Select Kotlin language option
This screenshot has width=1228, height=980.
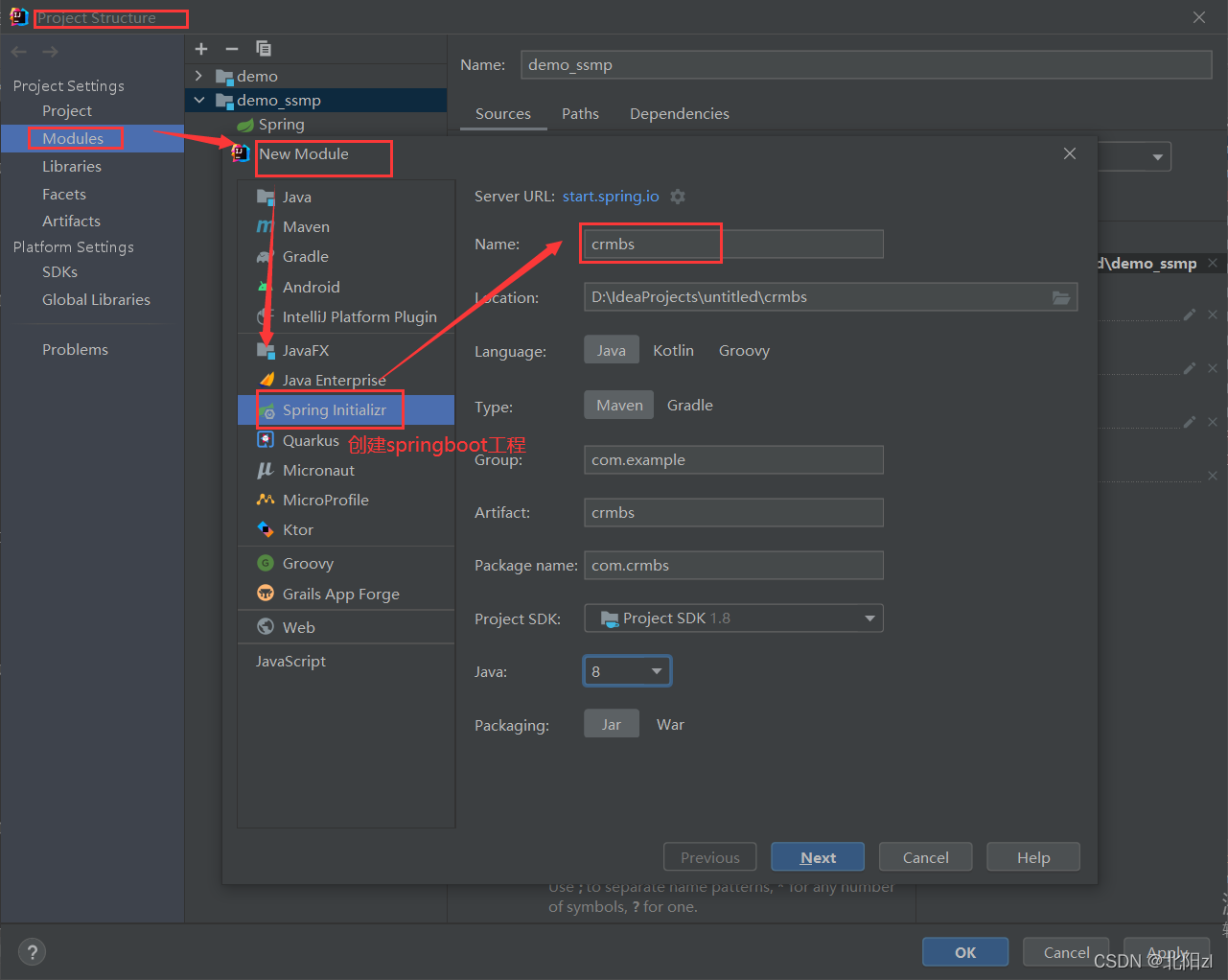click(673, 351)
